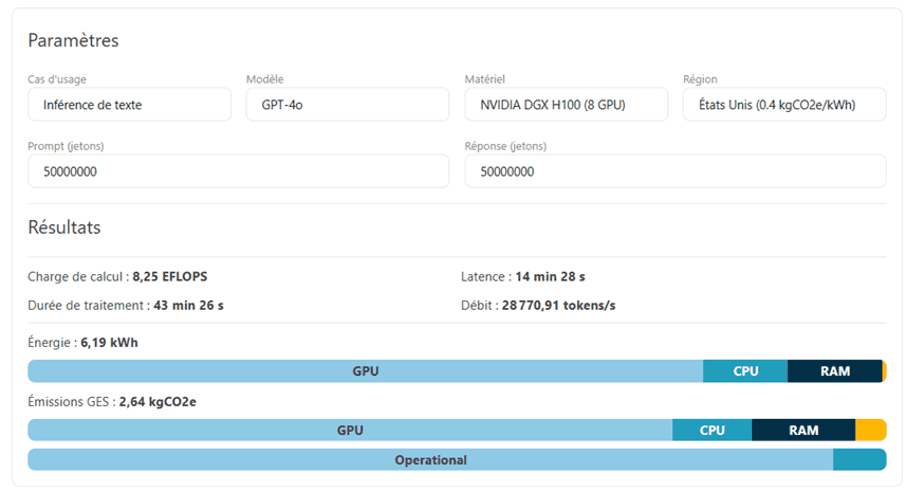
Task: Select CPU segment in Émissions GES bar
Action: pyautogui.click(x=712, y=430)
